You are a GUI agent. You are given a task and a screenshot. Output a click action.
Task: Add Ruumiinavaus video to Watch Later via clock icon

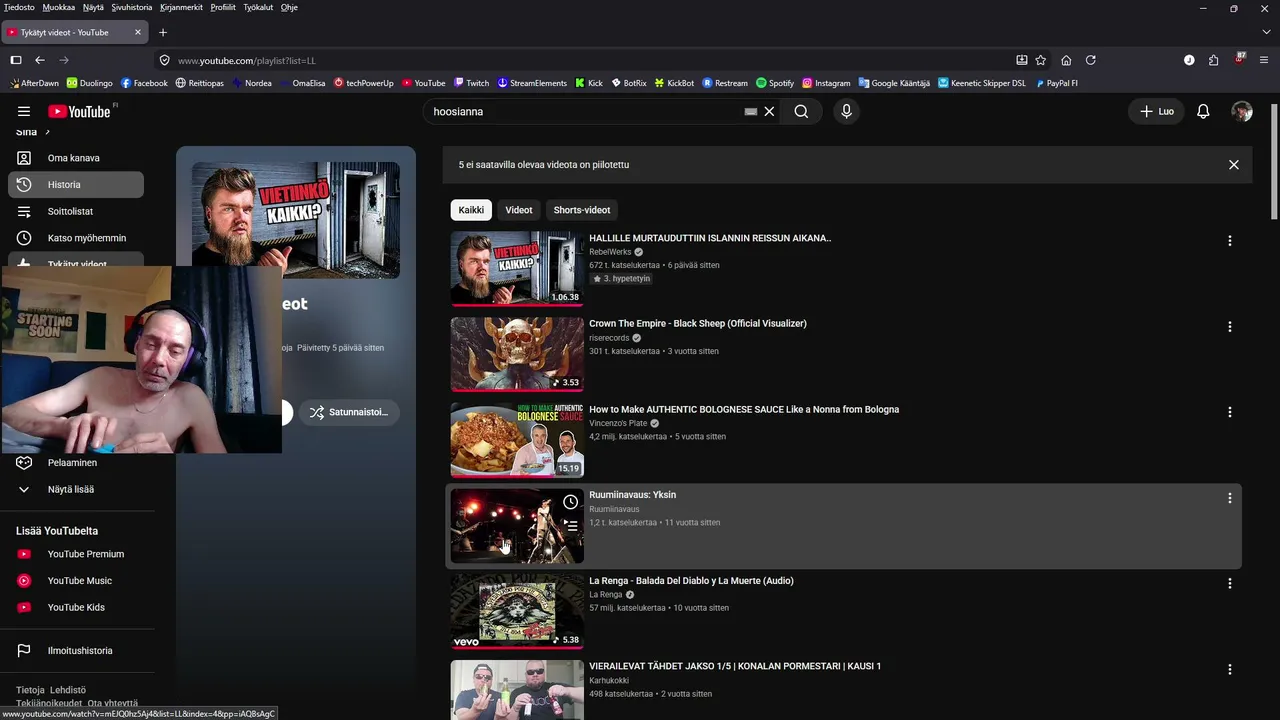[570, 502]
